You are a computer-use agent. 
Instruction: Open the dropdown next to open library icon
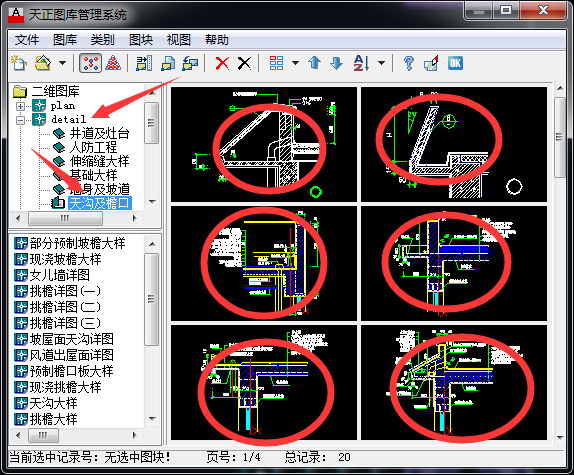[63, 63]
